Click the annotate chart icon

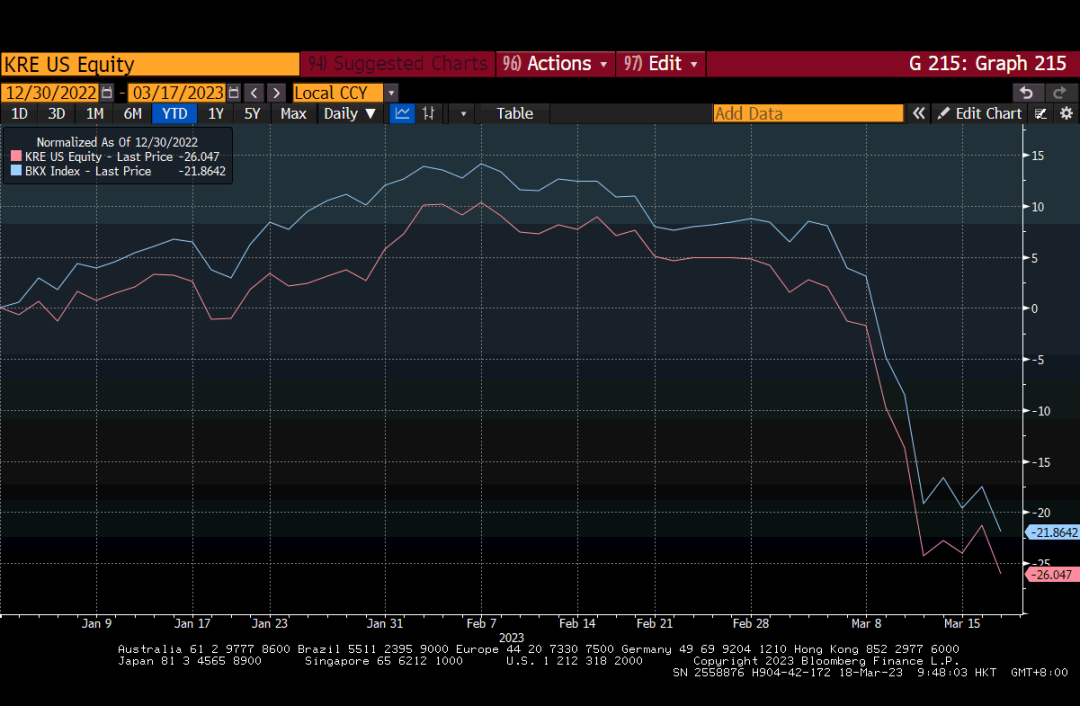pyautogui.click(x=1041, y=113)
